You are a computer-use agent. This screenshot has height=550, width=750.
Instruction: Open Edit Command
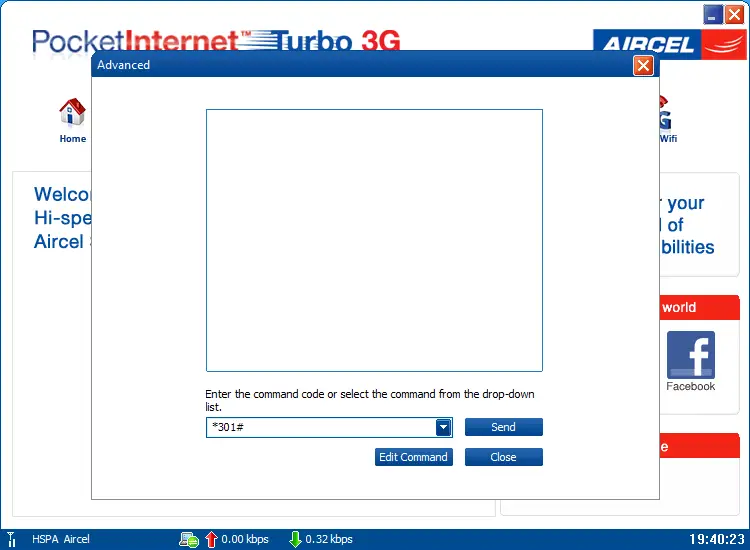click(413, 457)
